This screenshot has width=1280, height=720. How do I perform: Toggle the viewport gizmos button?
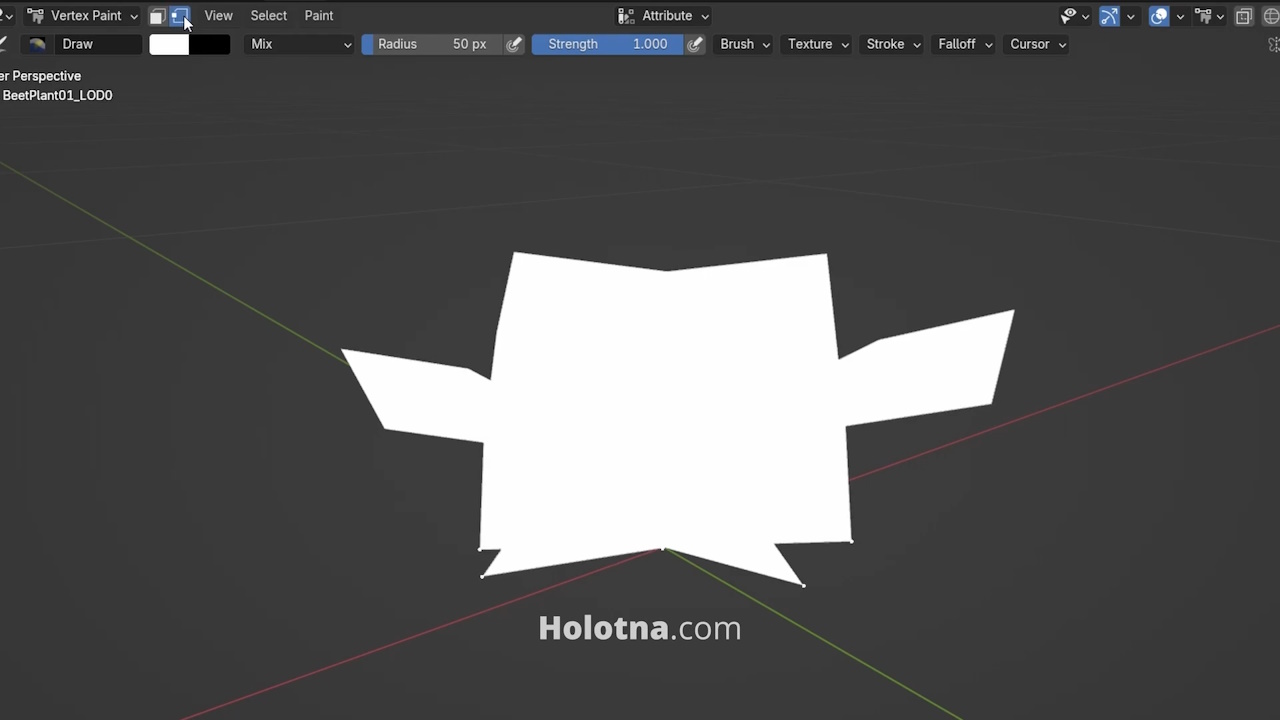[1109, 16]
